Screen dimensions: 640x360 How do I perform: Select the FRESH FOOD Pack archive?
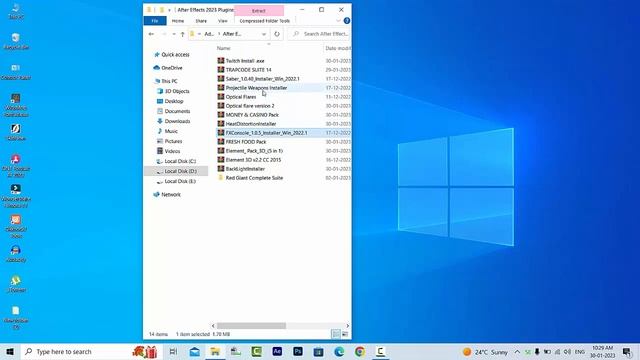point(246,142)
